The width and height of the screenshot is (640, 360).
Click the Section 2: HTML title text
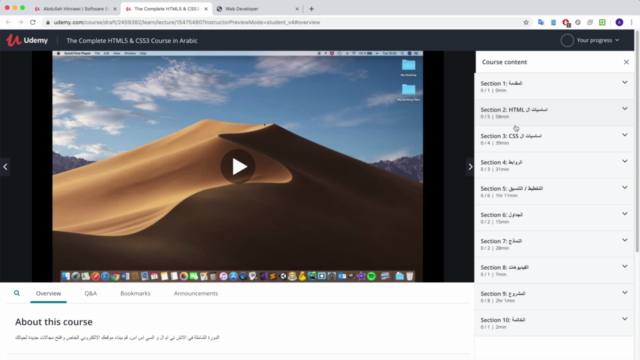(514, 109)
